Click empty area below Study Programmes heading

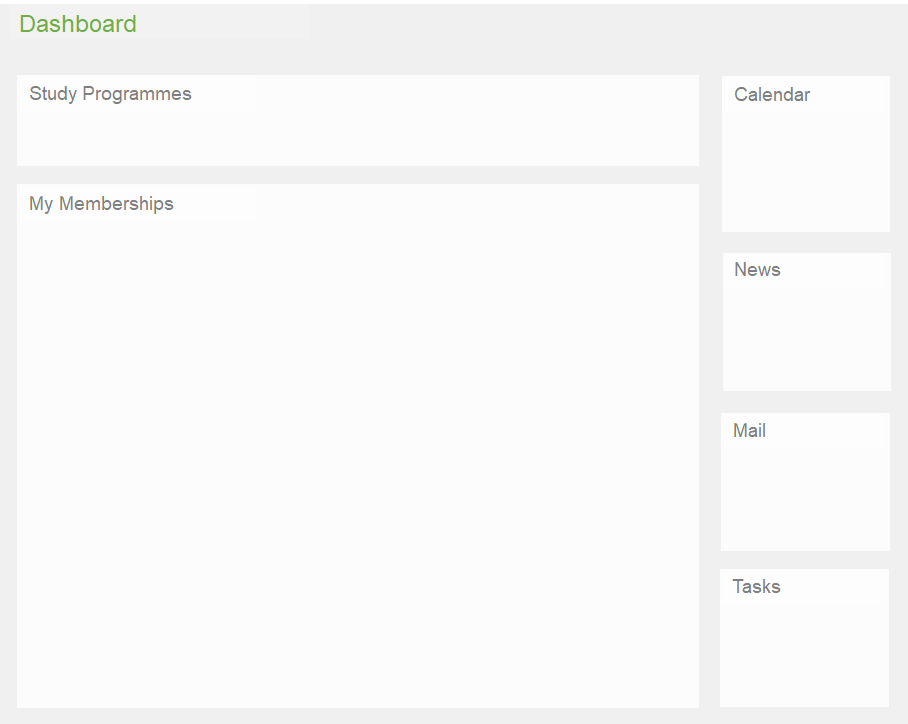357,138
